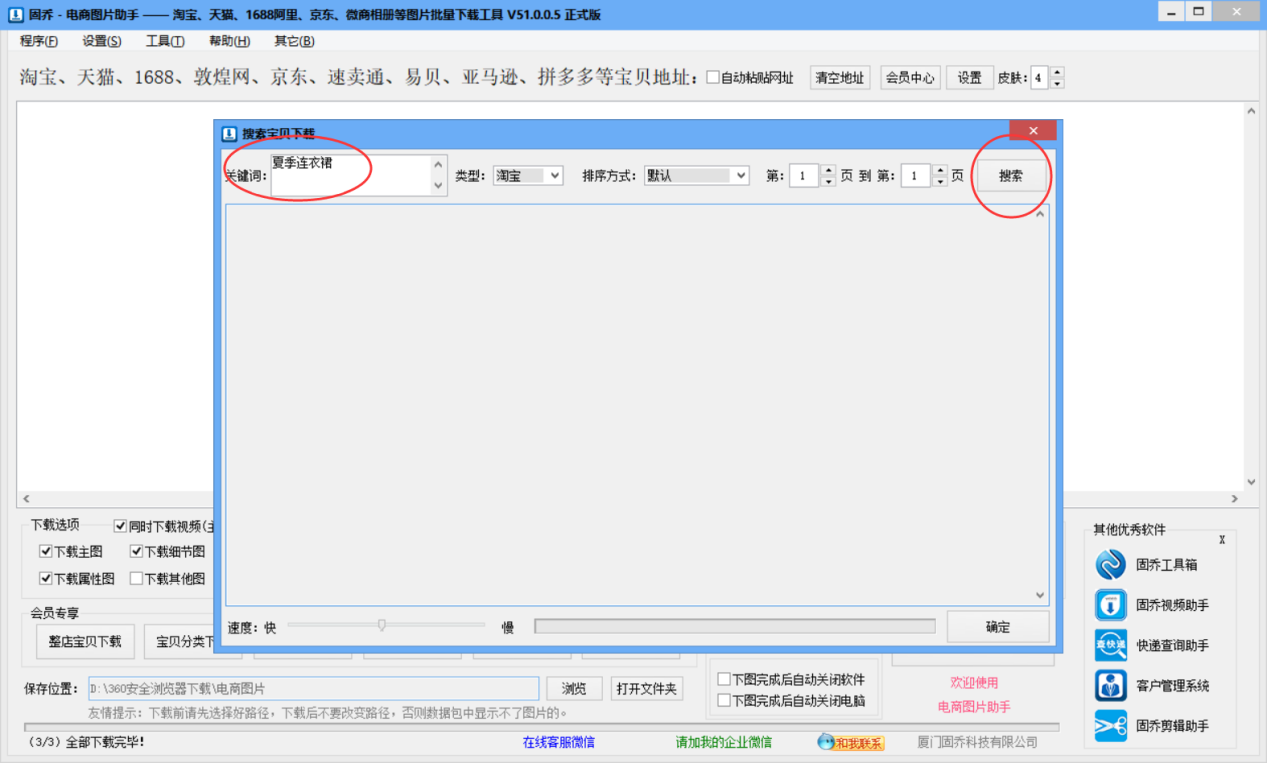Screen dimensions: 1267x763
Task: Click the (3/3) 全部下载完毕! status text
Action: 87,742
